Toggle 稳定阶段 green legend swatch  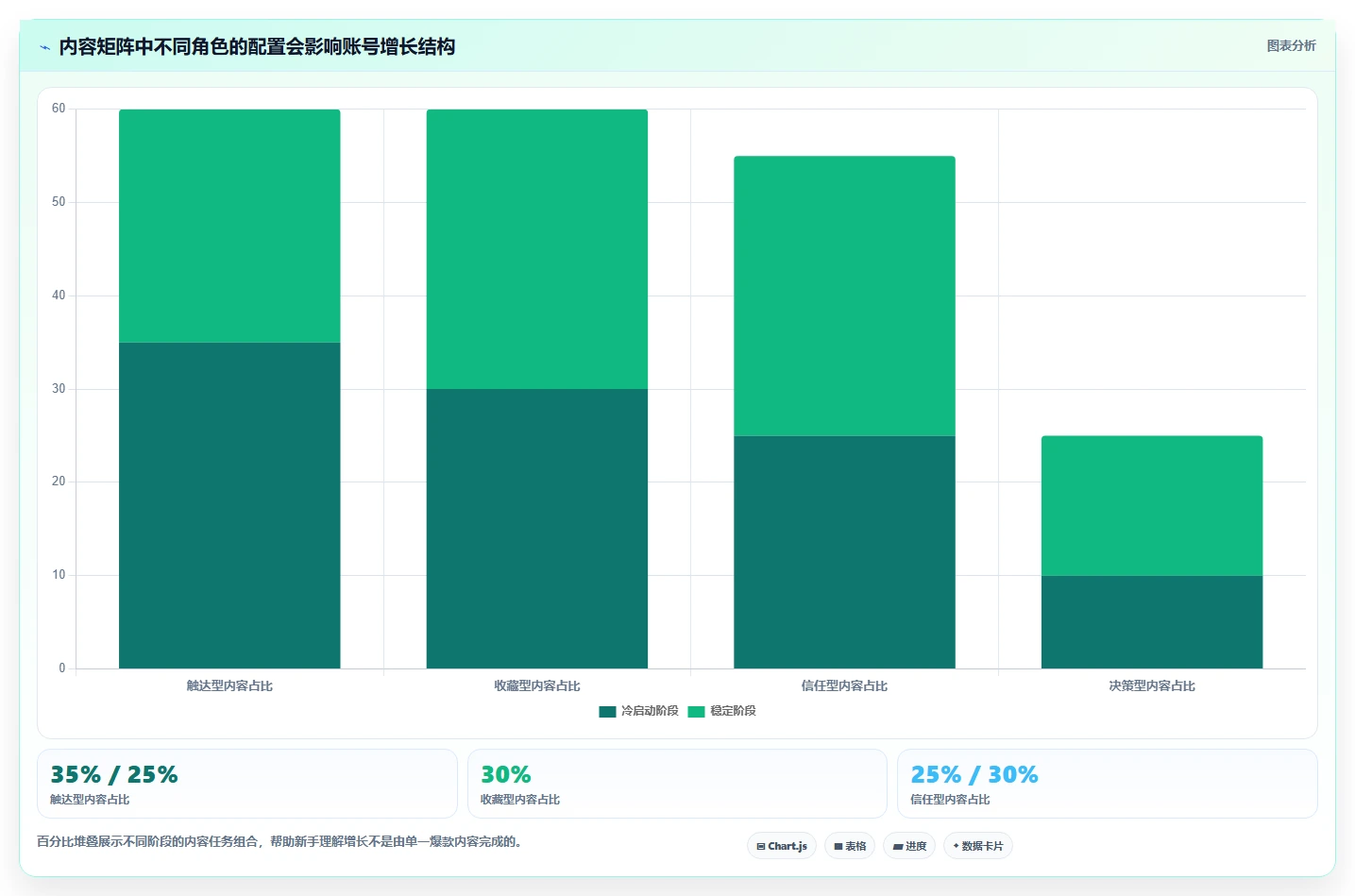(x=696, y=711)
